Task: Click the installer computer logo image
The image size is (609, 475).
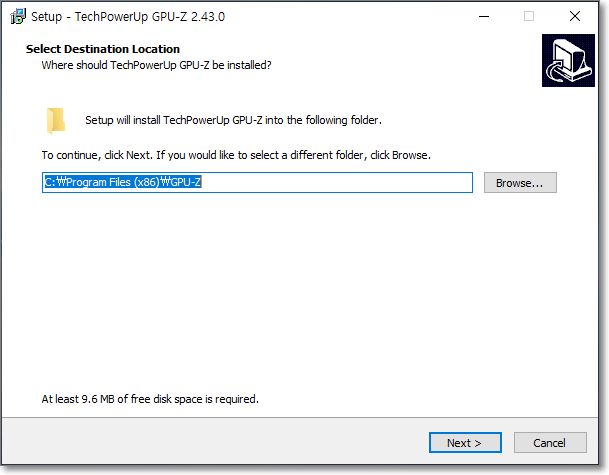Action: pos(568,60)
